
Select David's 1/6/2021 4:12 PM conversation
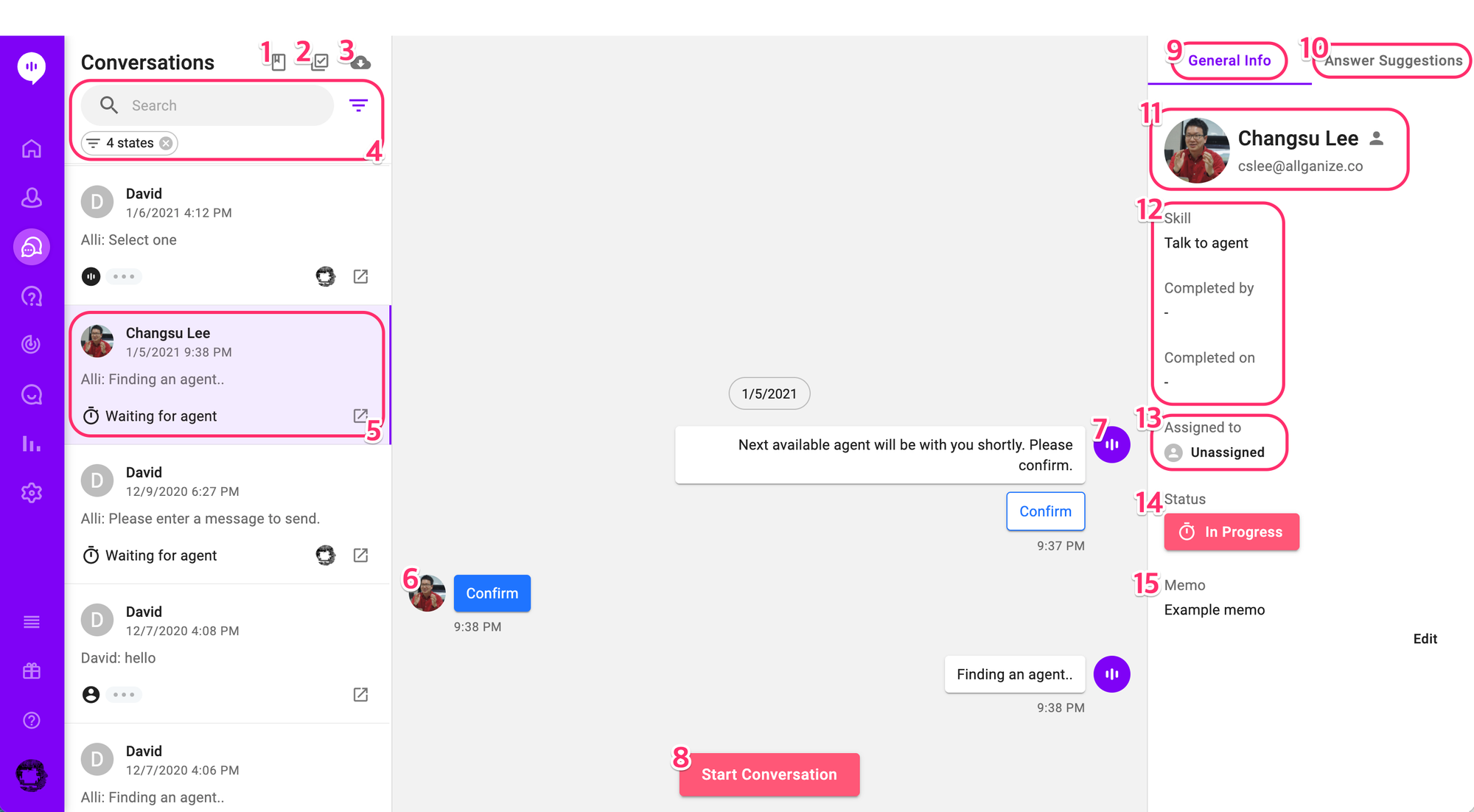tap(221, 221)
